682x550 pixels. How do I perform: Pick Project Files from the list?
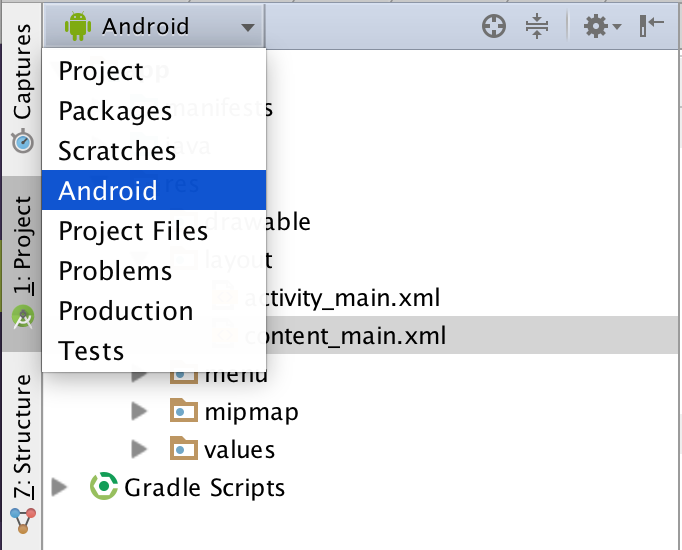tap(133, 231)
